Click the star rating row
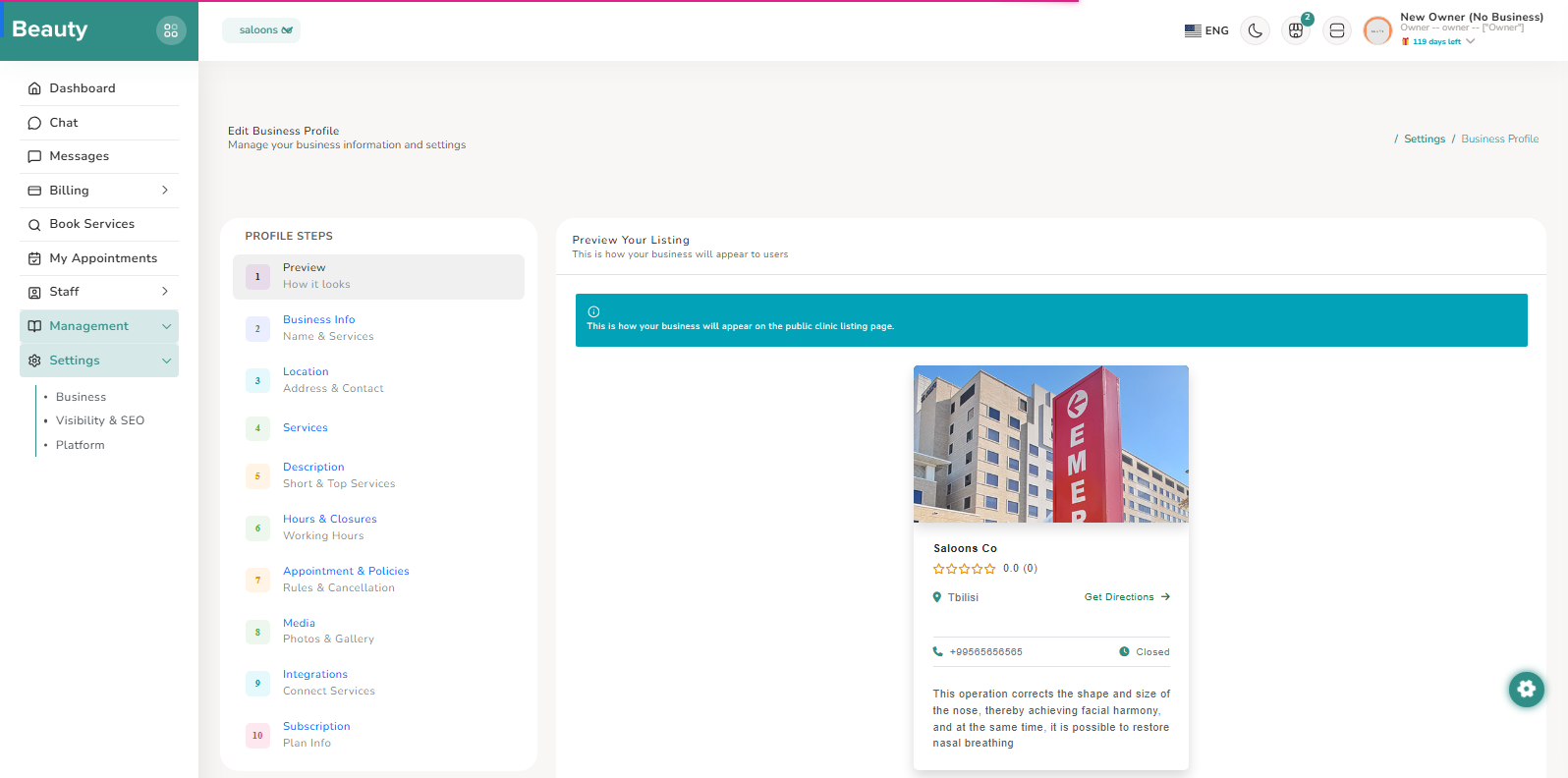1568x778 pixels. point(964,569)
